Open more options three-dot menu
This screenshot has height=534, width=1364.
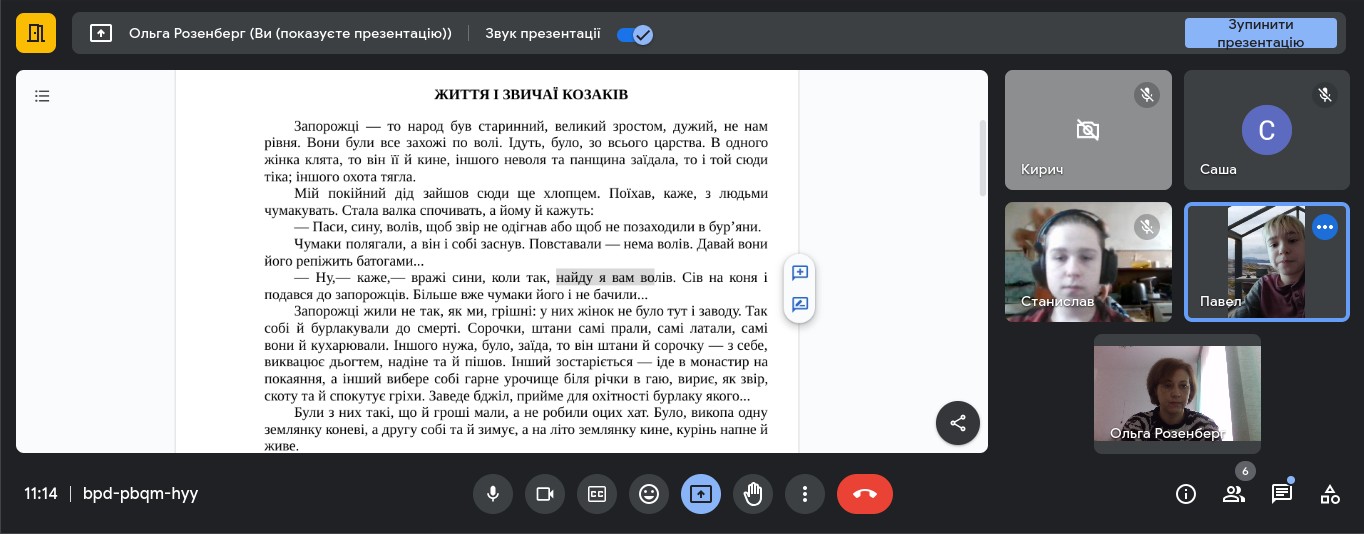click(x=805, y=494)
